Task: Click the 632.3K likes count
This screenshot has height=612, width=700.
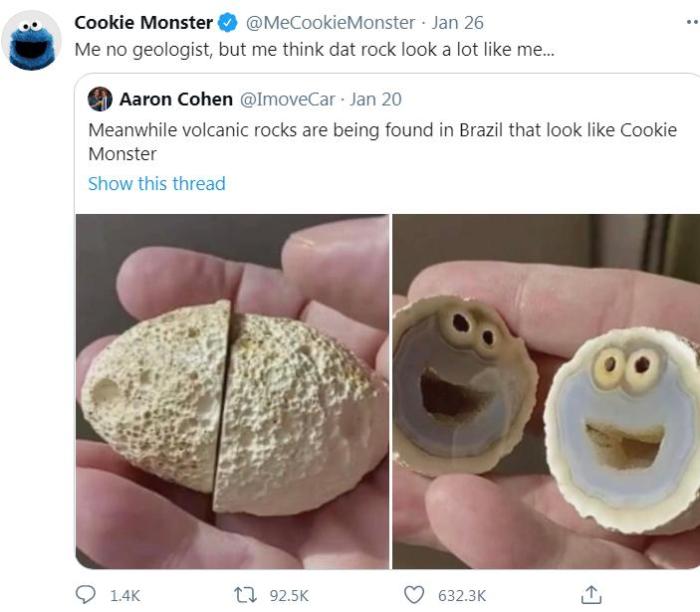Action: click(x=462, y=595)
